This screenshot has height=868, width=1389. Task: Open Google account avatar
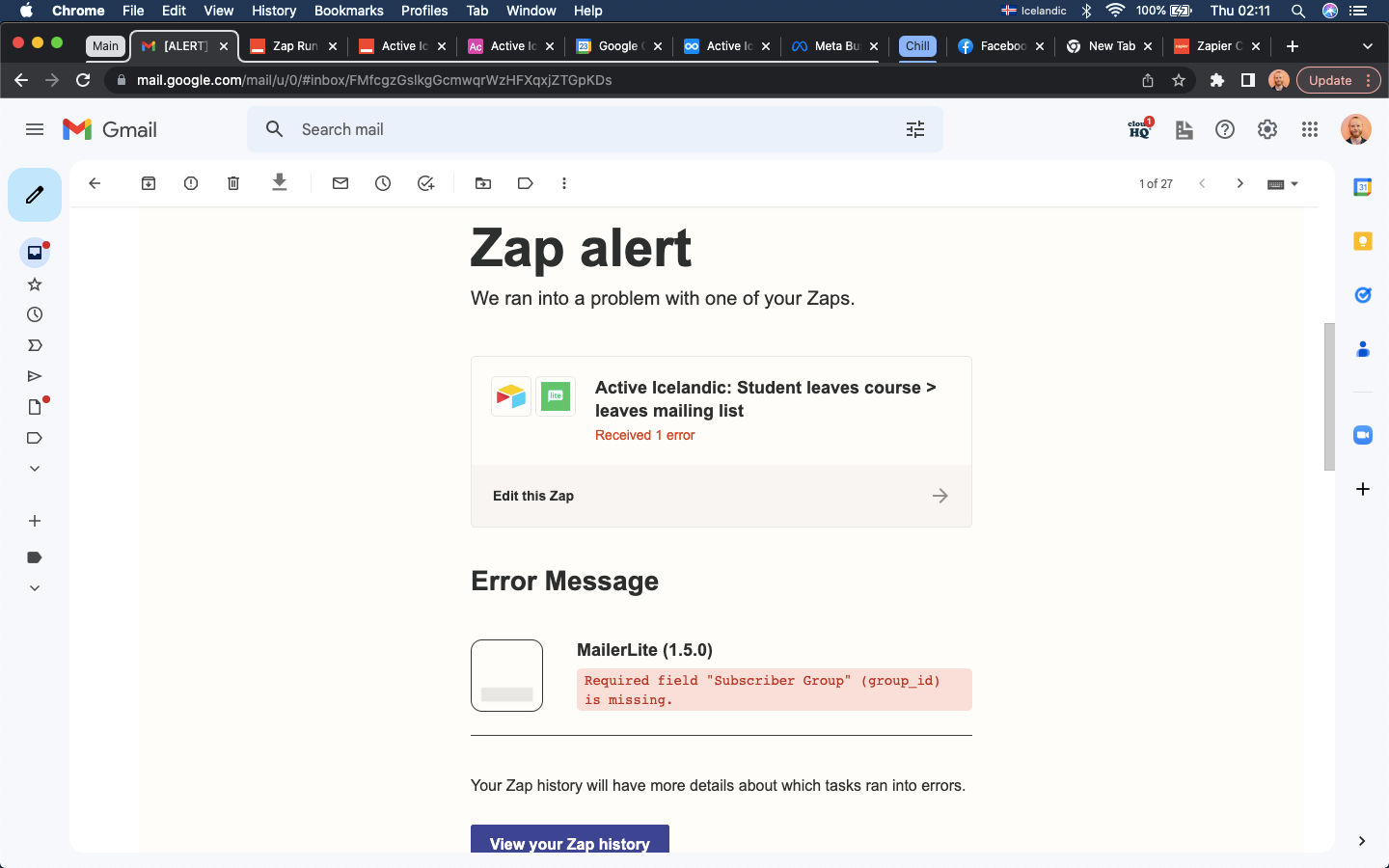tap(1356, 129)
